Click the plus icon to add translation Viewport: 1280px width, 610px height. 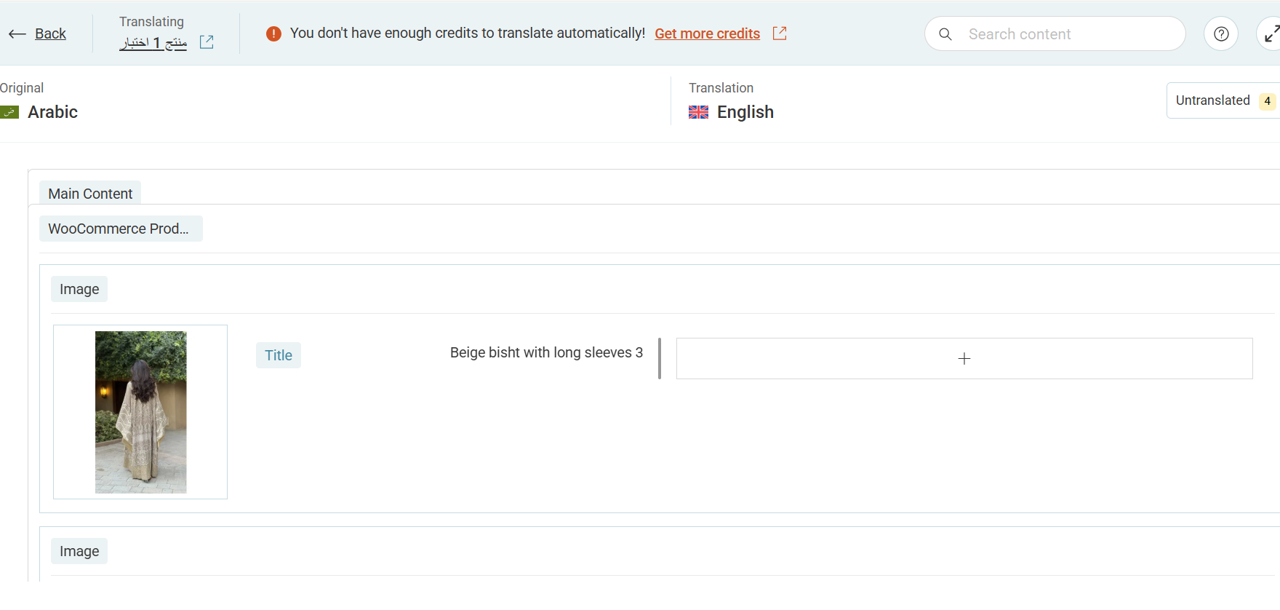coord(964,358)
